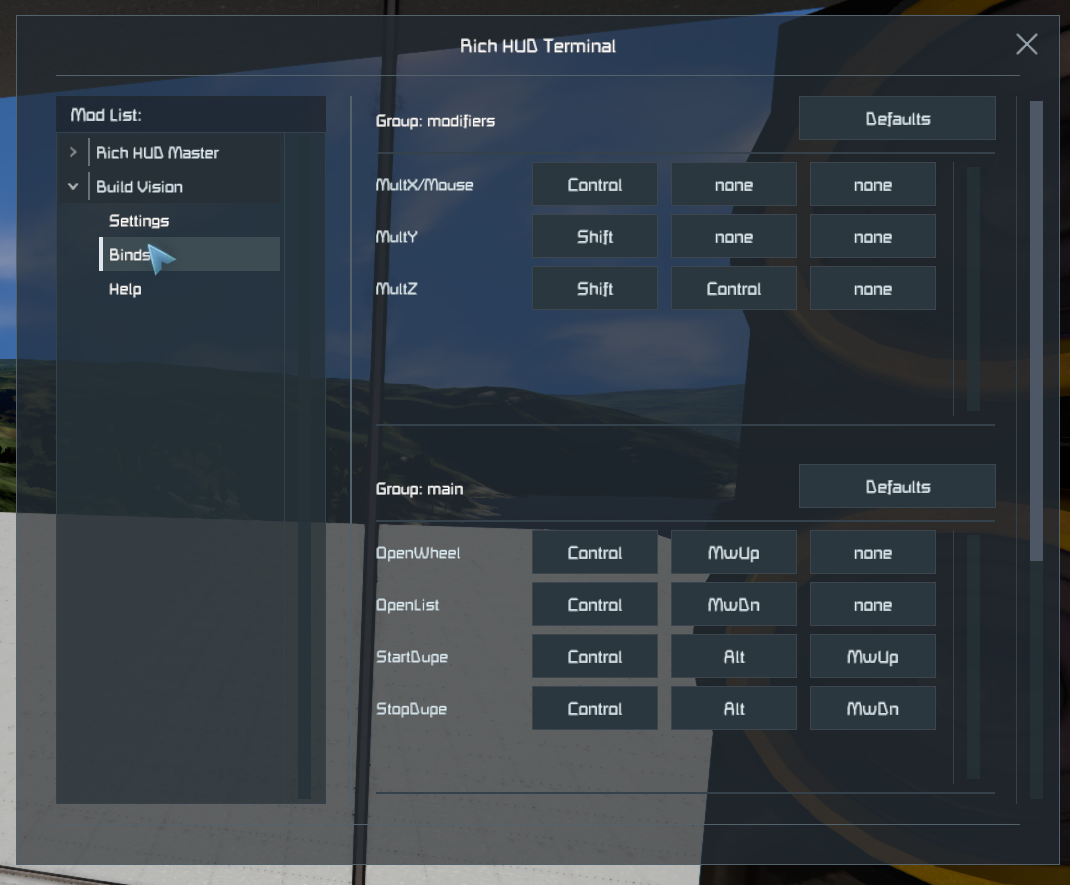Change OpenList MwDn bind

click(x=734, y=604)
